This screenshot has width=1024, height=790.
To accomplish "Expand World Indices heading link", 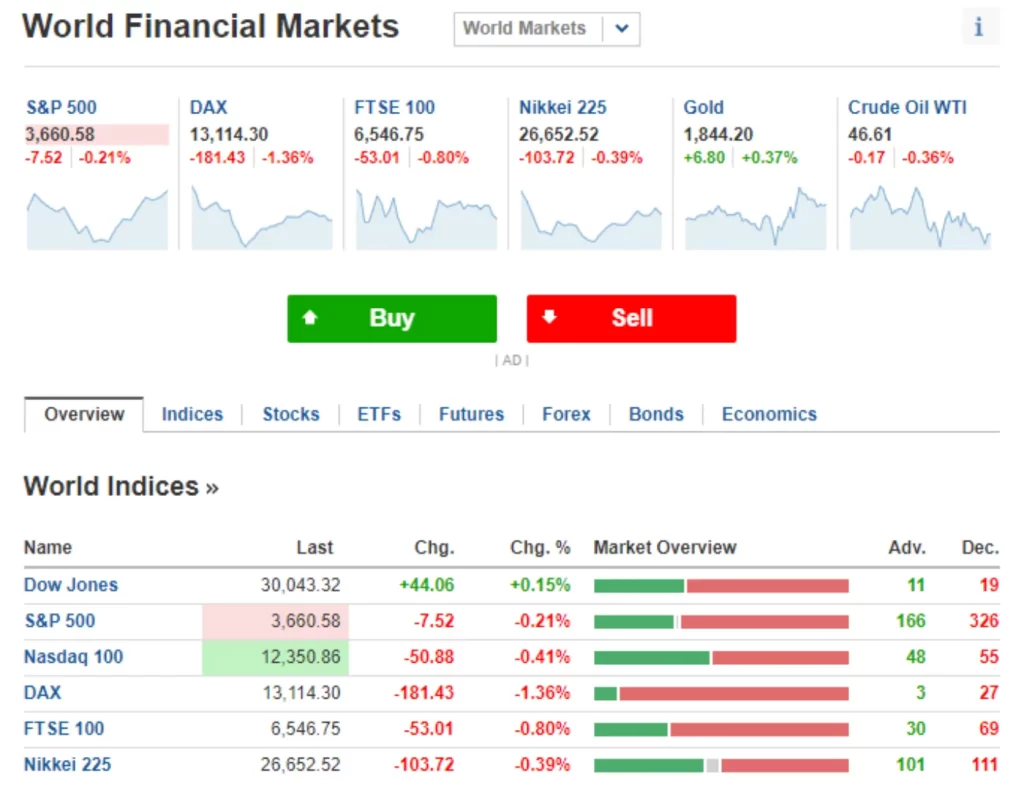I will point(121,486).
